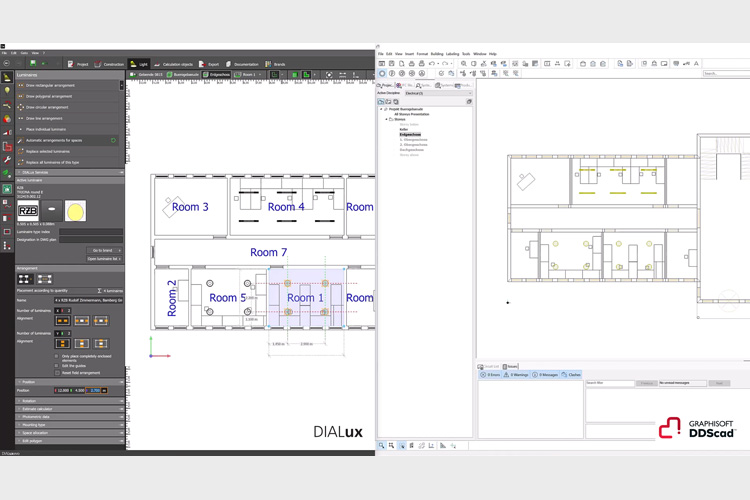Click the DDScad undo icon
This screenshot has width=750, height=500.
click(432, 63)
